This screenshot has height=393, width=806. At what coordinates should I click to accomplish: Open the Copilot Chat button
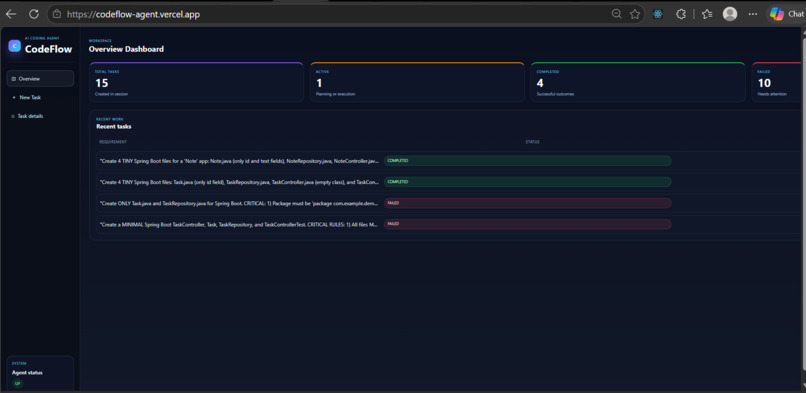786,14
